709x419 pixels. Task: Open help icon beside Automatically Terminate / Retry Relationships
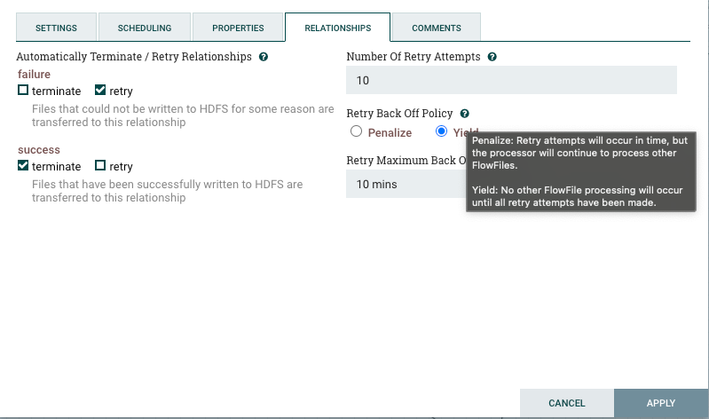[264, 57]
